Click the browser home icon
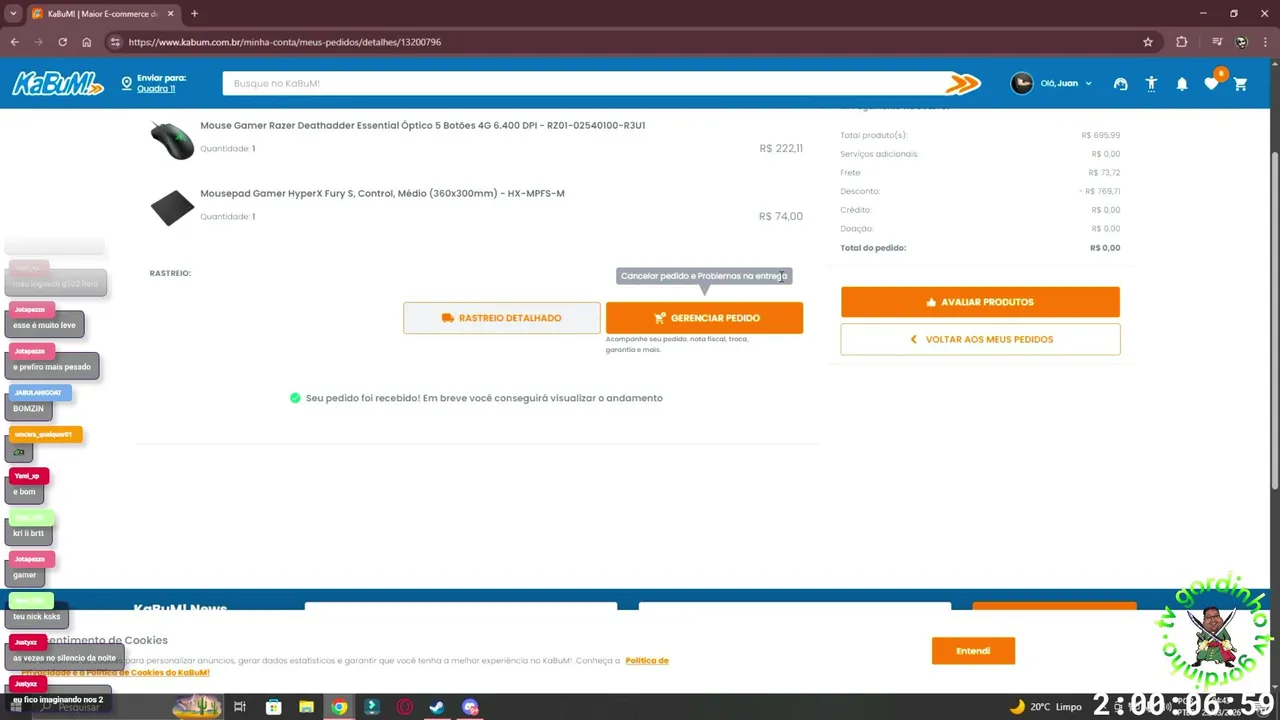 point(87,42)
